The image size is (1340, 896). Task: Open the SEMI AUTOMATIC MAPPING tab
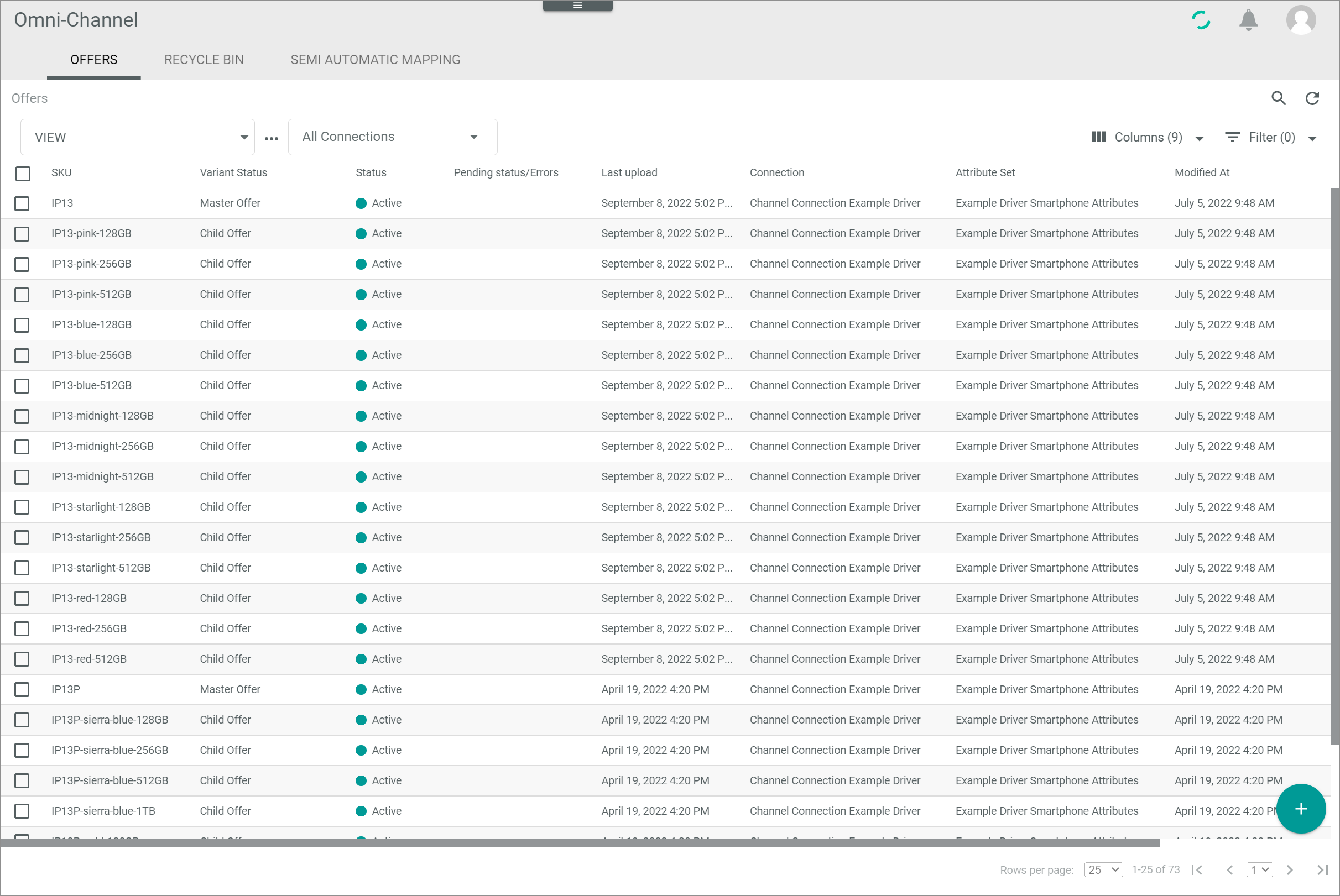click(375, 60)
